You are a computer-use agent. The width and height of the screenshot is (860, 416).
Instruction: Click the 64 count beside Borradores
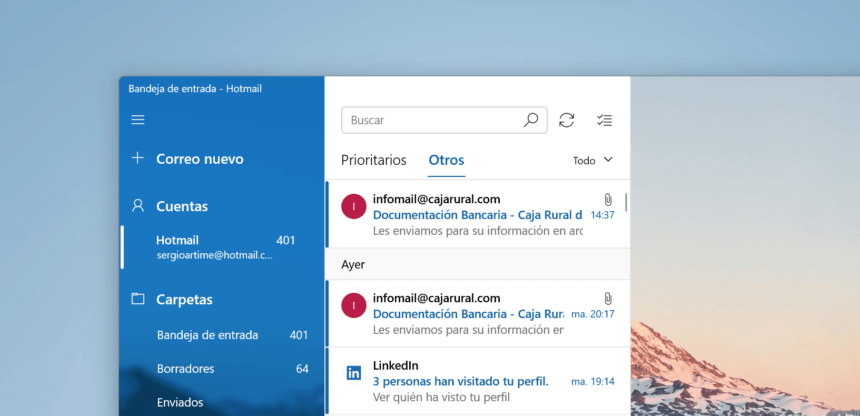click(302, 368)
